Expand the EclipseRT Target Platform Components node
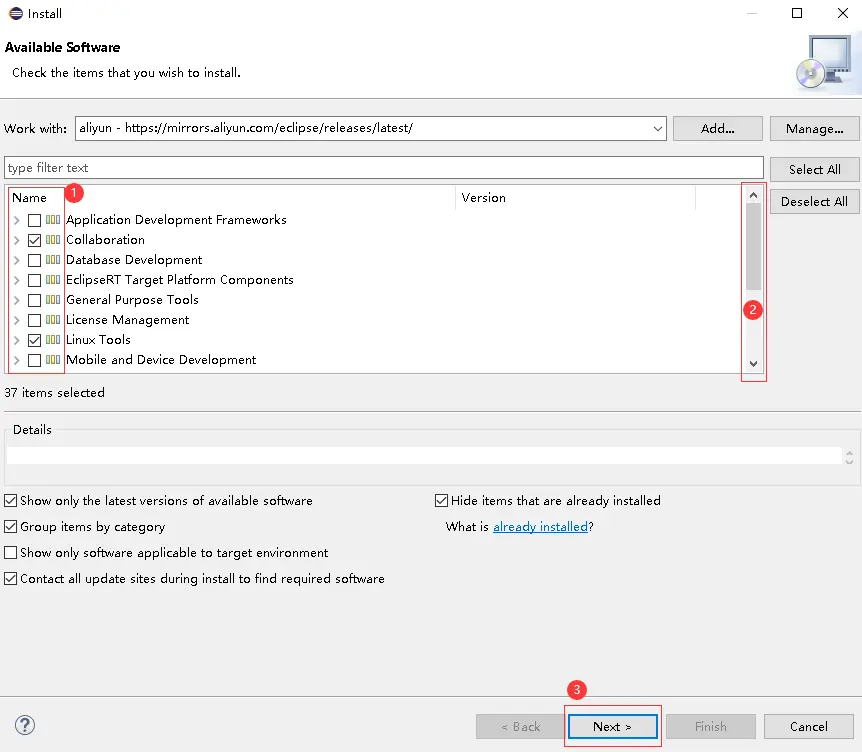This screenshot has height=752, width=862. tap(16, 280)
